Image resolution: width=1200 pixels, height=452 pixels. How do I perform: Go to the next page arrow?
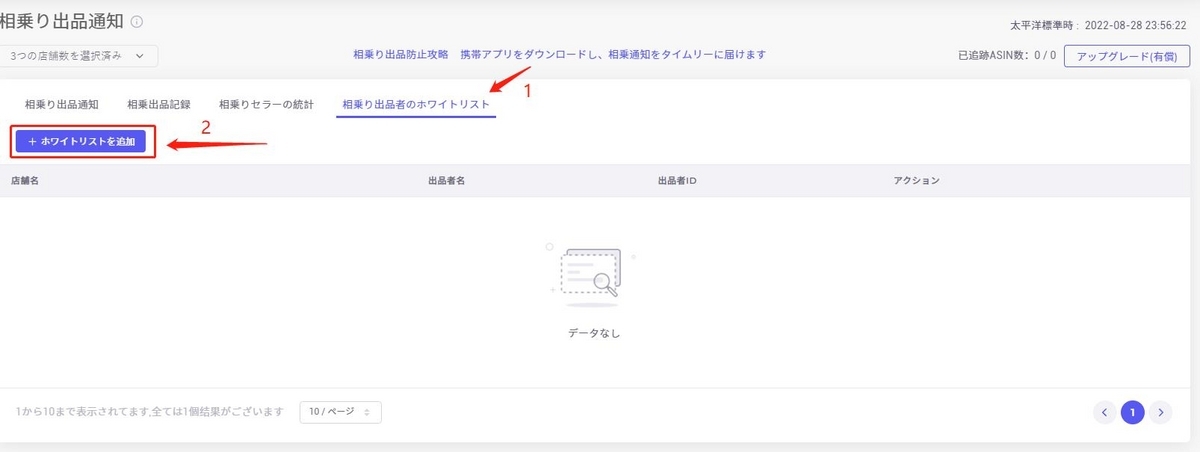(1160, 412)
